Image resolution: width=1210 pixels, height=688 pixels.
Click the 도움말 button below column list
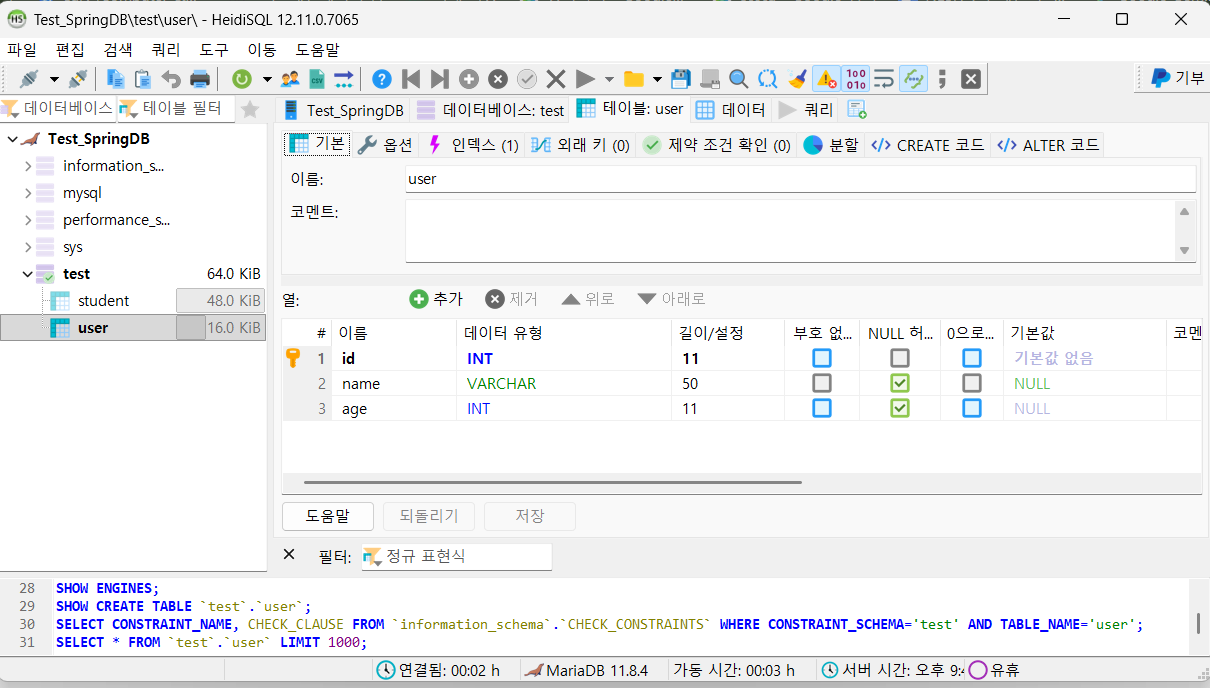pos(328,516)
